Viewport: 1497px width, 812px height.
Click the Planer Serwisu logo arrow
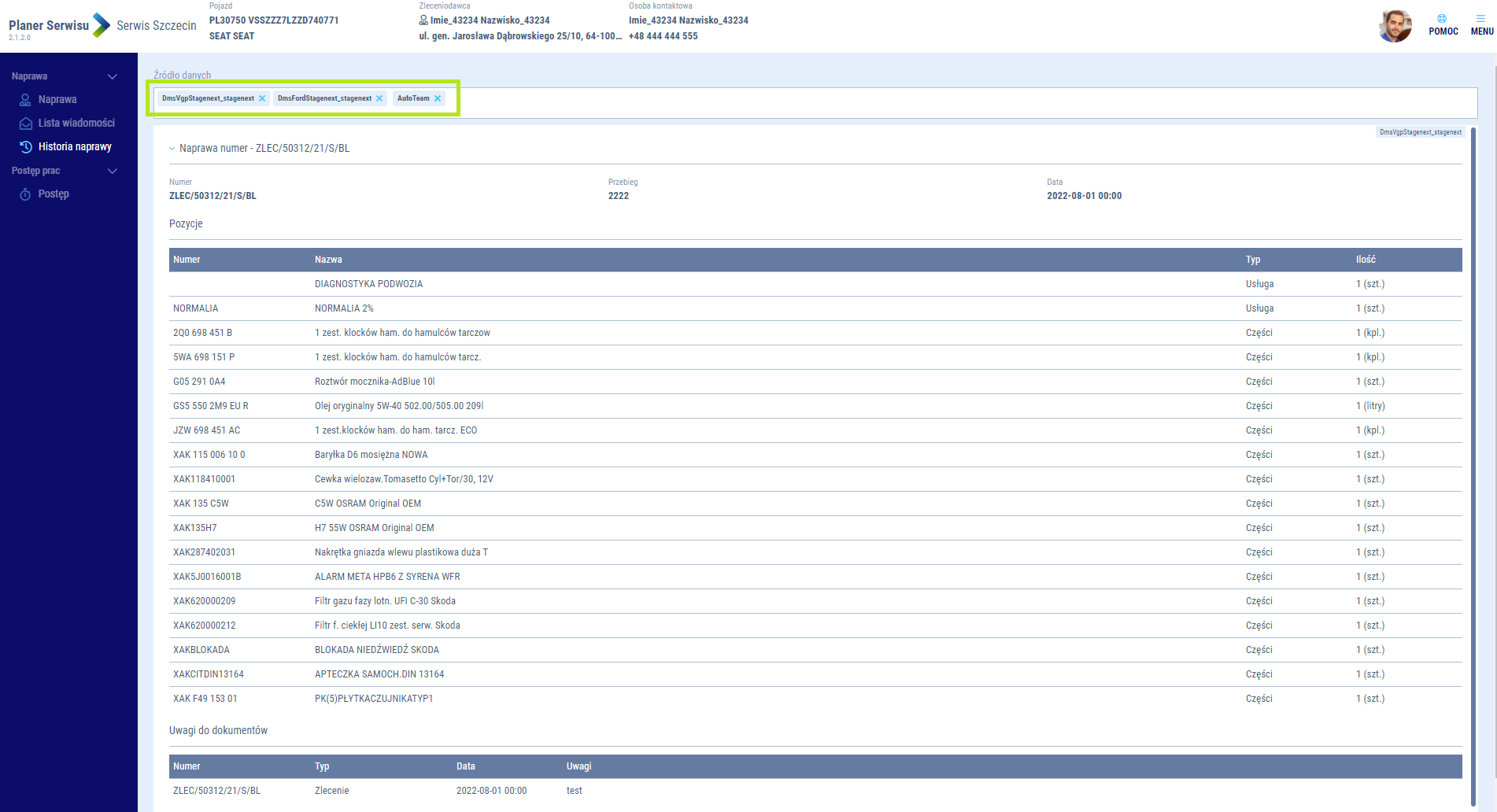pyautogui.click(x=102, y=25)
